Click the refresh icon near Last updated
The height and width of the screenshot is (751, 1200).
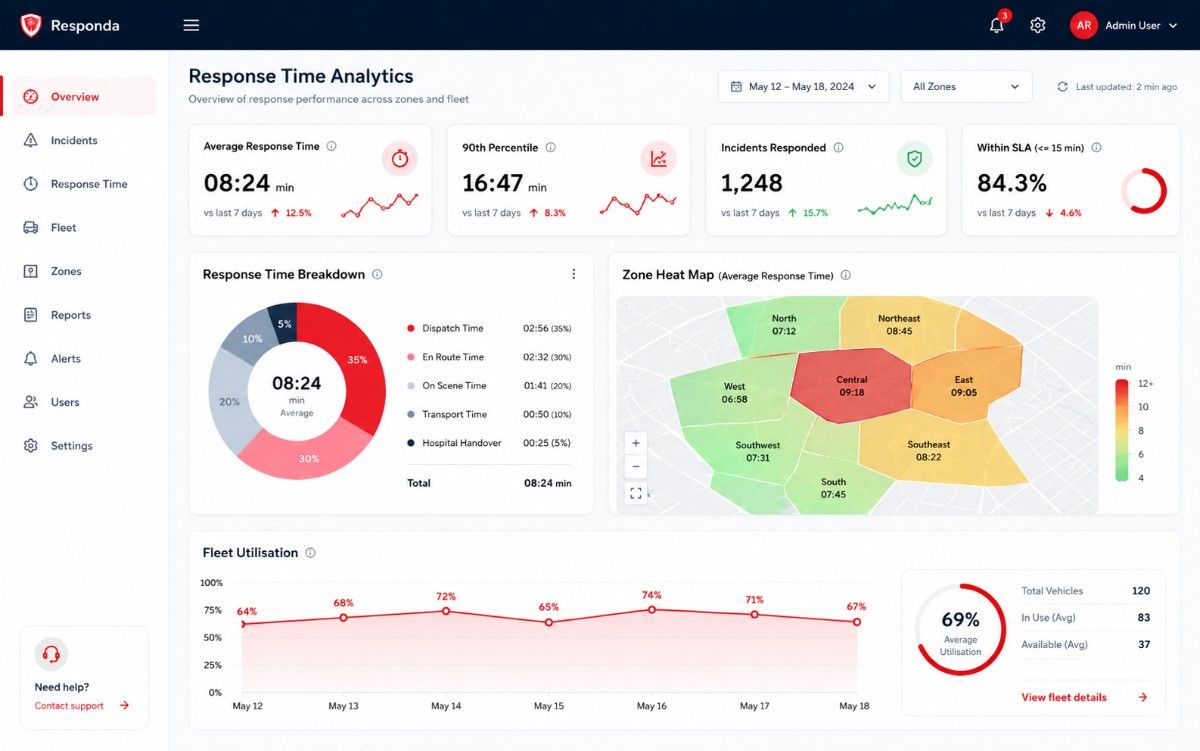point(1063,87)
